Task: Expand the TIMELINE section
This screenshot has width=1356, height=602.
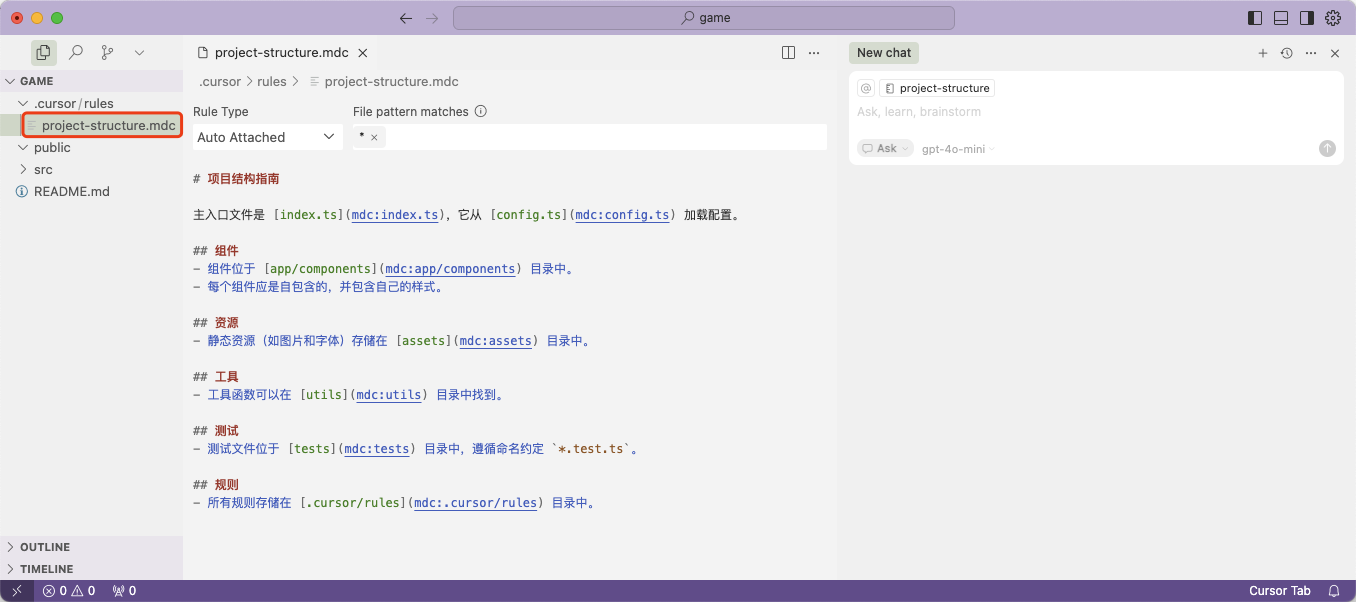Action: (91, 569)
